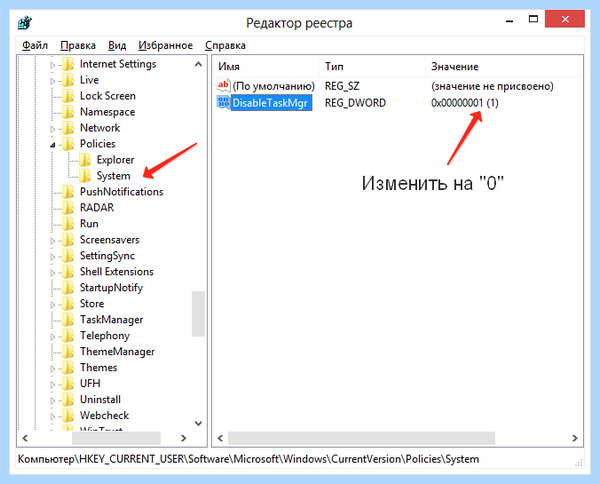Click the Policies folder icon

coord(68,144)
